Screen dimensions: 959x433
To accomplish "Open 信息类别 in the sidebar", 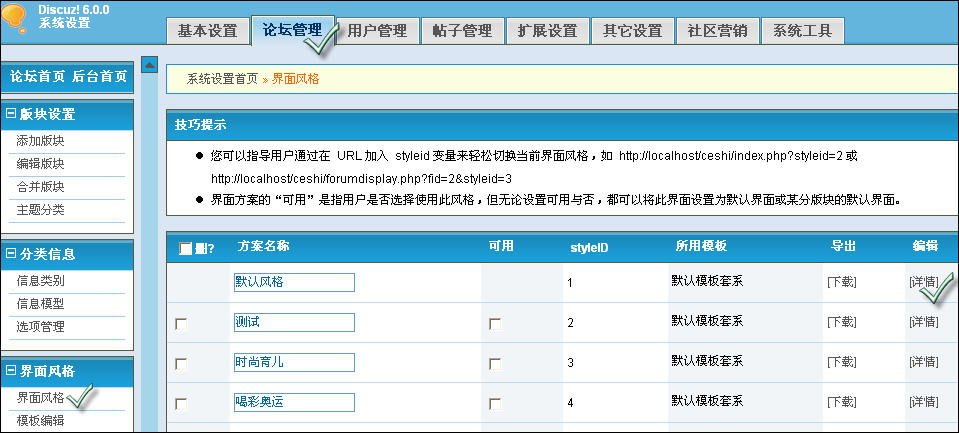I will pos(40,281).
